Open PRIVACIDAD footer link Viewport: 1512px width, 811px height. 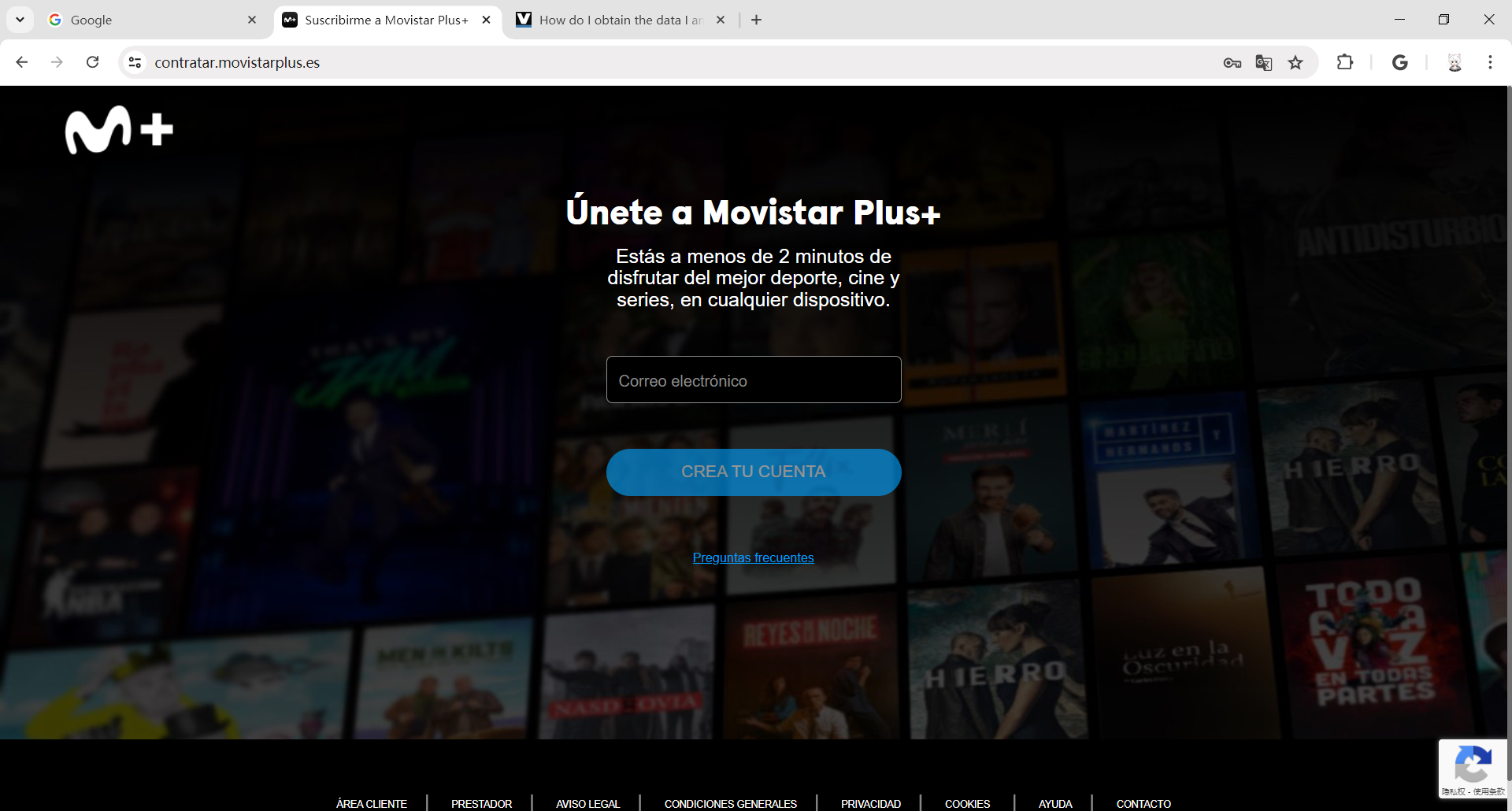click(870, 804)
